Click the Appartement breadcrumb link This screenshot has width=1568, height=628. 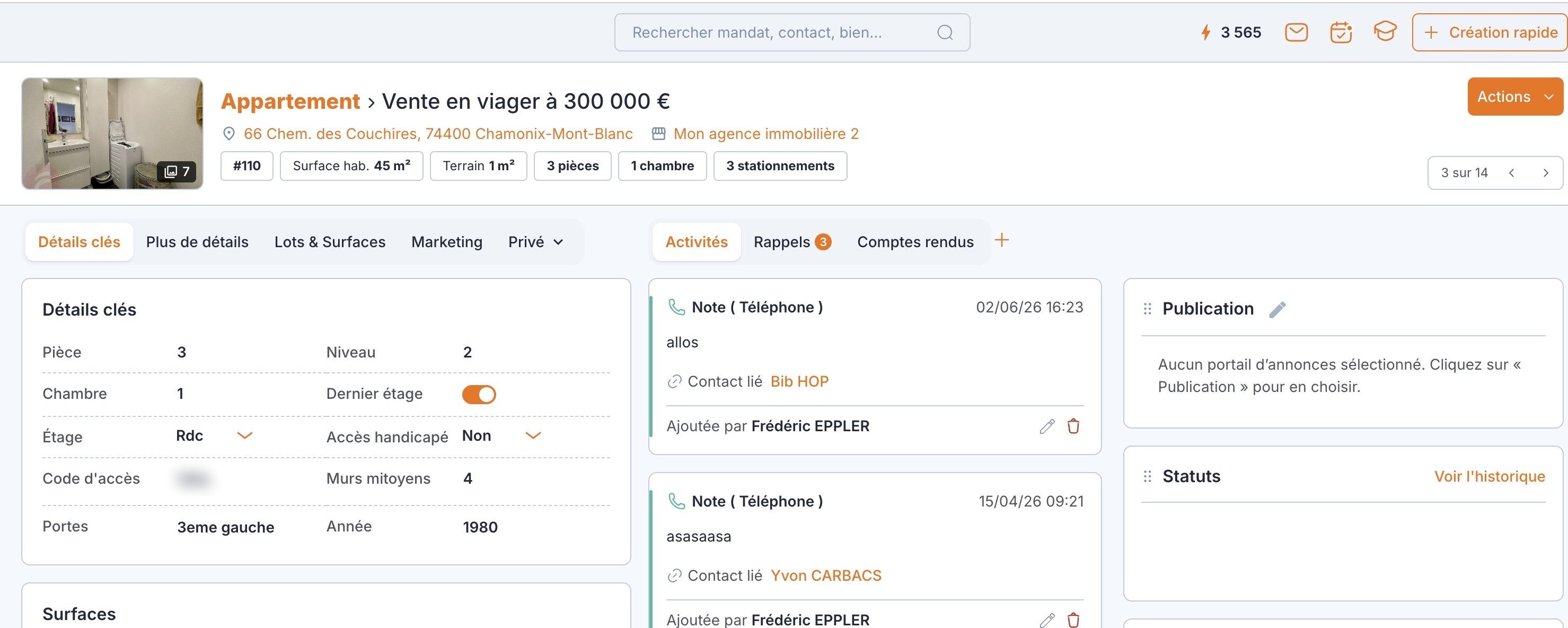(290, 101)
